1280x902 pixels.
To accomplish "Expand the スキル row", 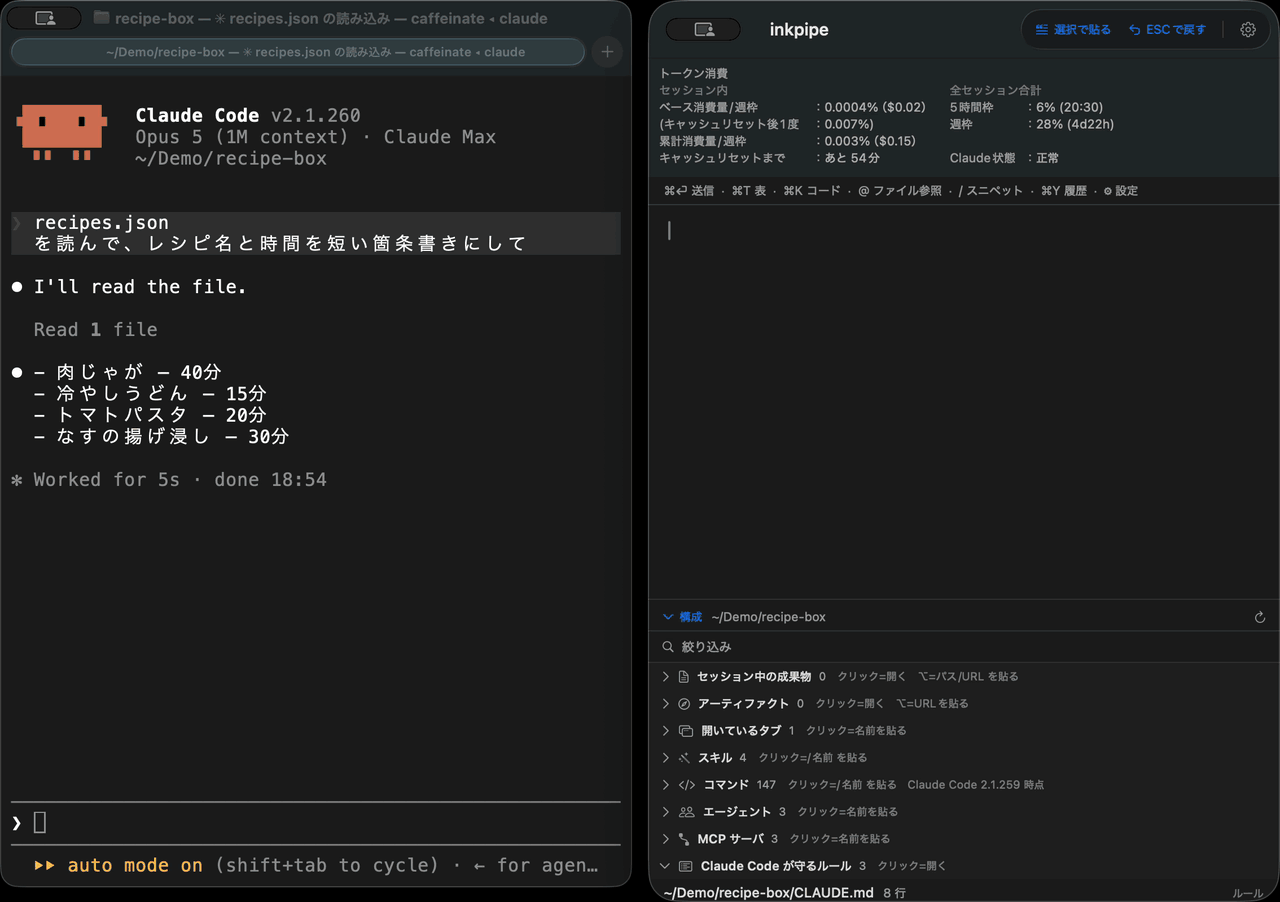I will [666, 758].
